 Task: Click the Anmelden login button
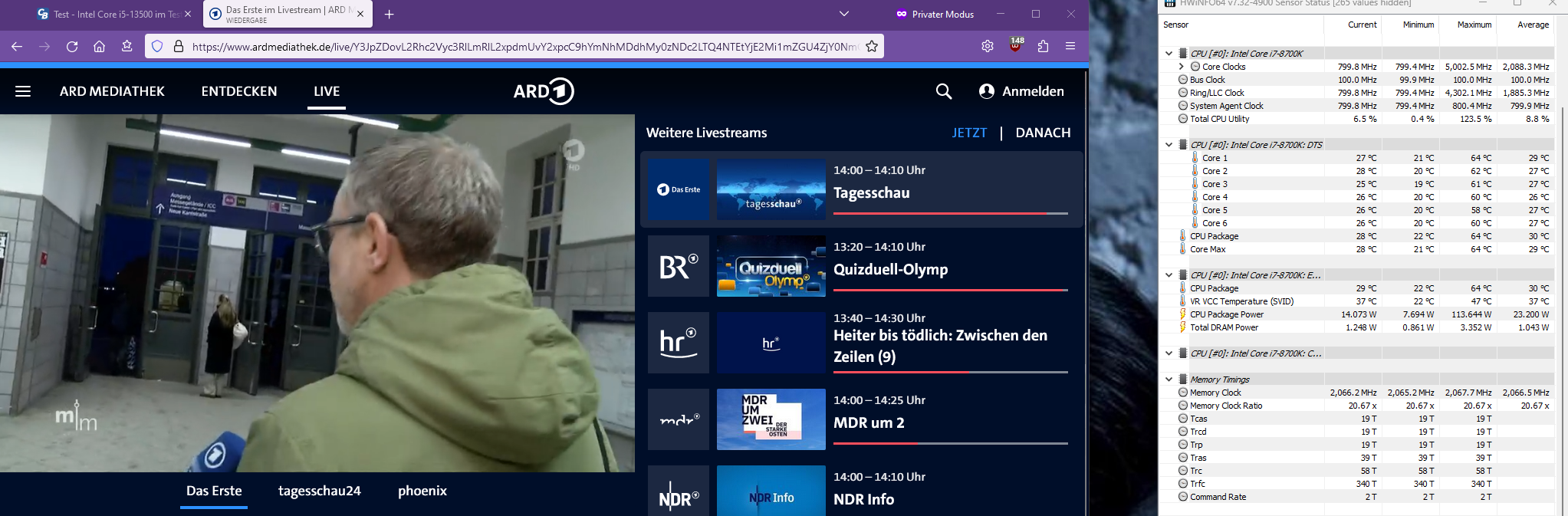pos(1021,91)
